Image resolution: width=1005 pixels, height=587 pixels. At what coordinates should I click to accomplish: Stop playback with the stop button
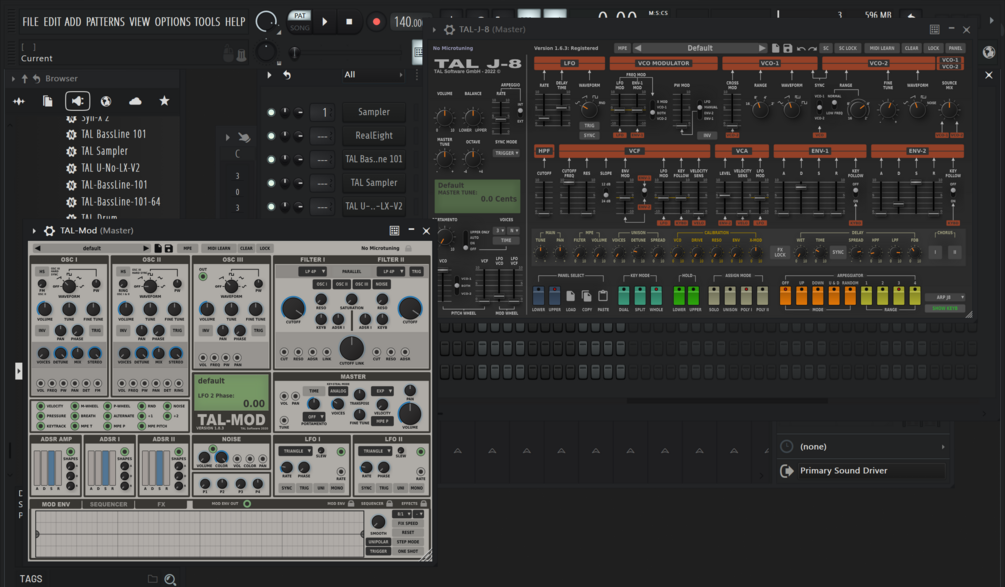pyautogui.click(x=349, y=22)
